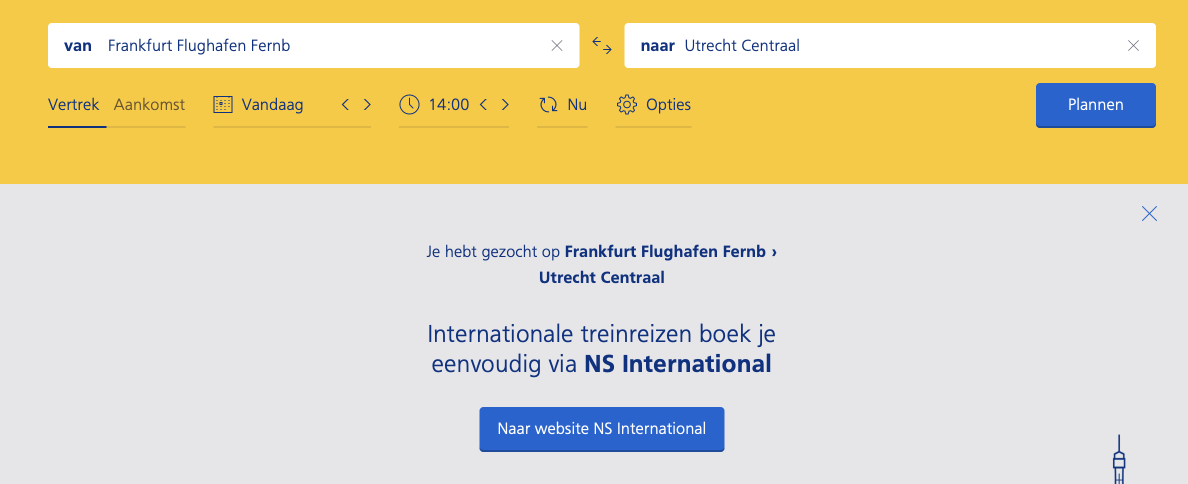Decrease departure time with left arrow

483,104
